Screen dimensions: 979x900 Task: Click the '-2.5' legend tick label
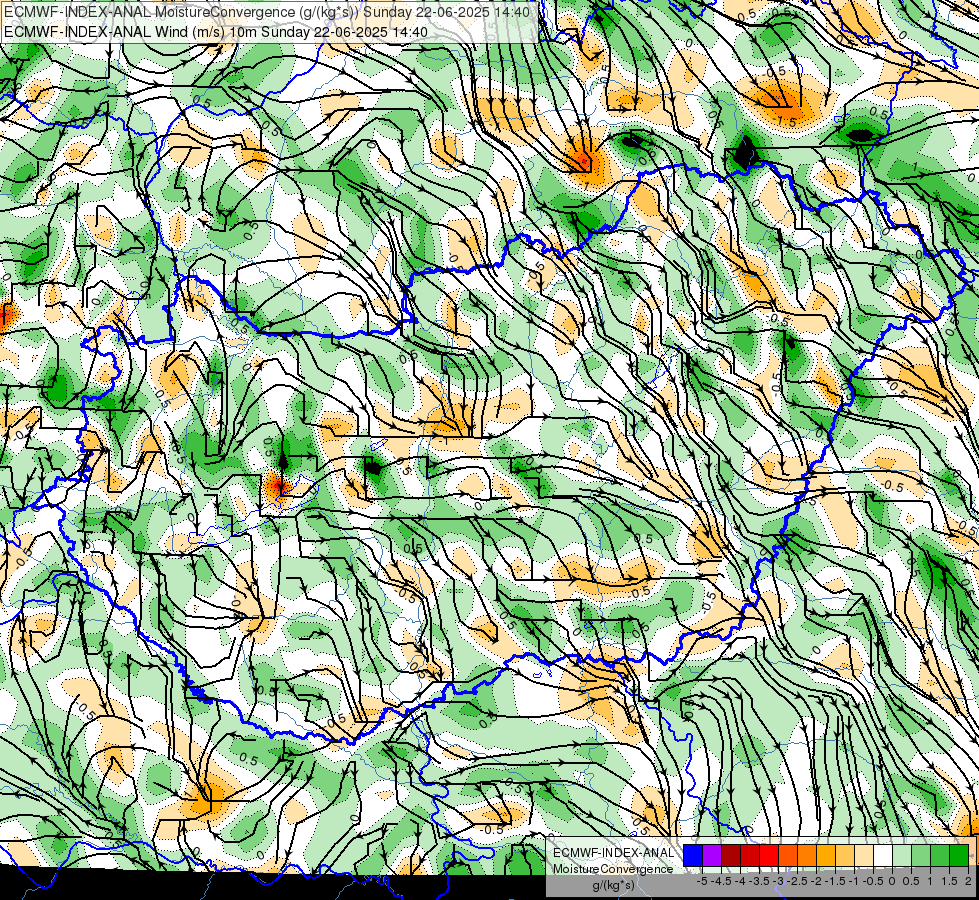[797, 881]
